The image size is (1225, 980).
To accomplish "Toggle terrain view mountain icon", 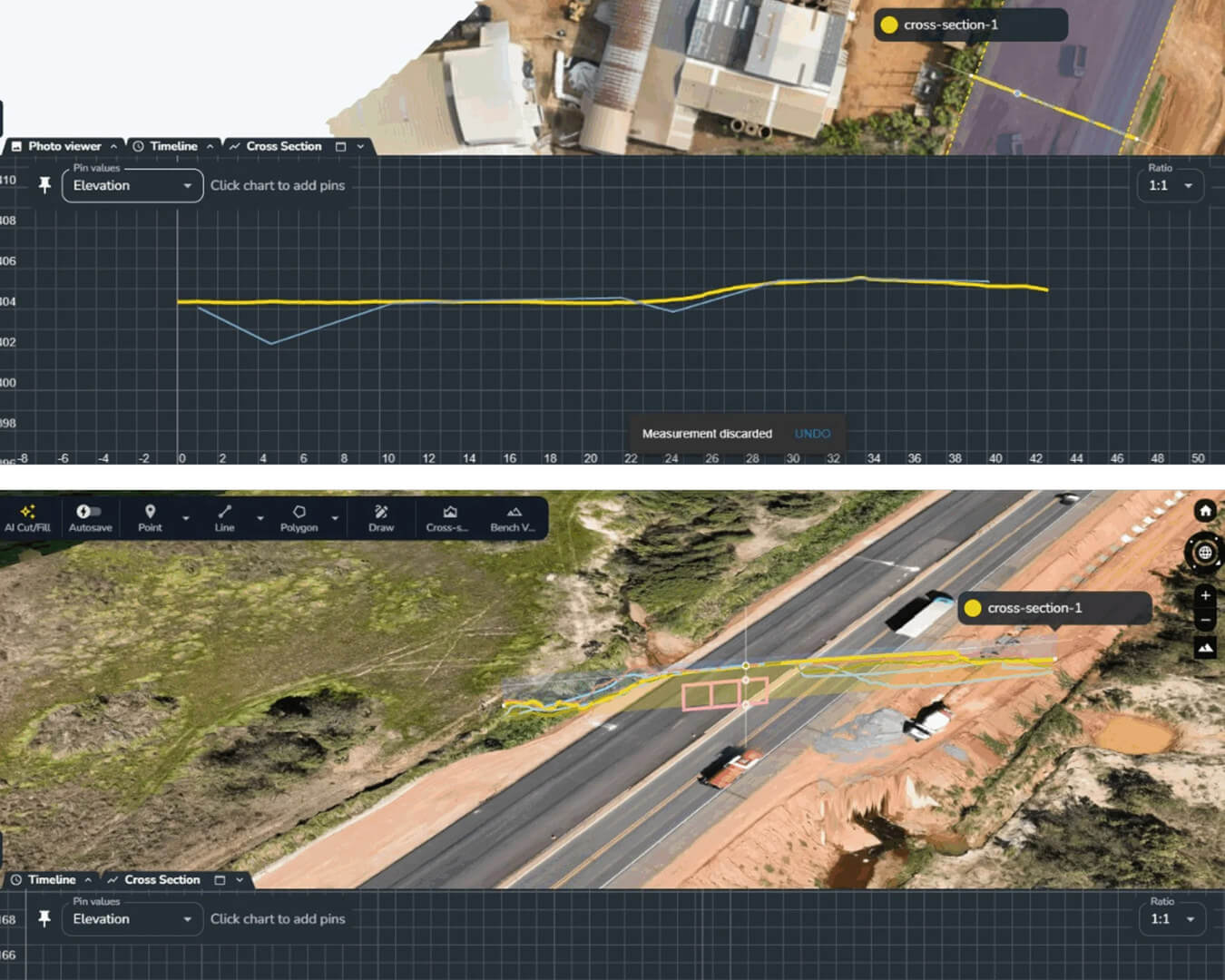I will pyautogui.click(x=1205, y=647).
